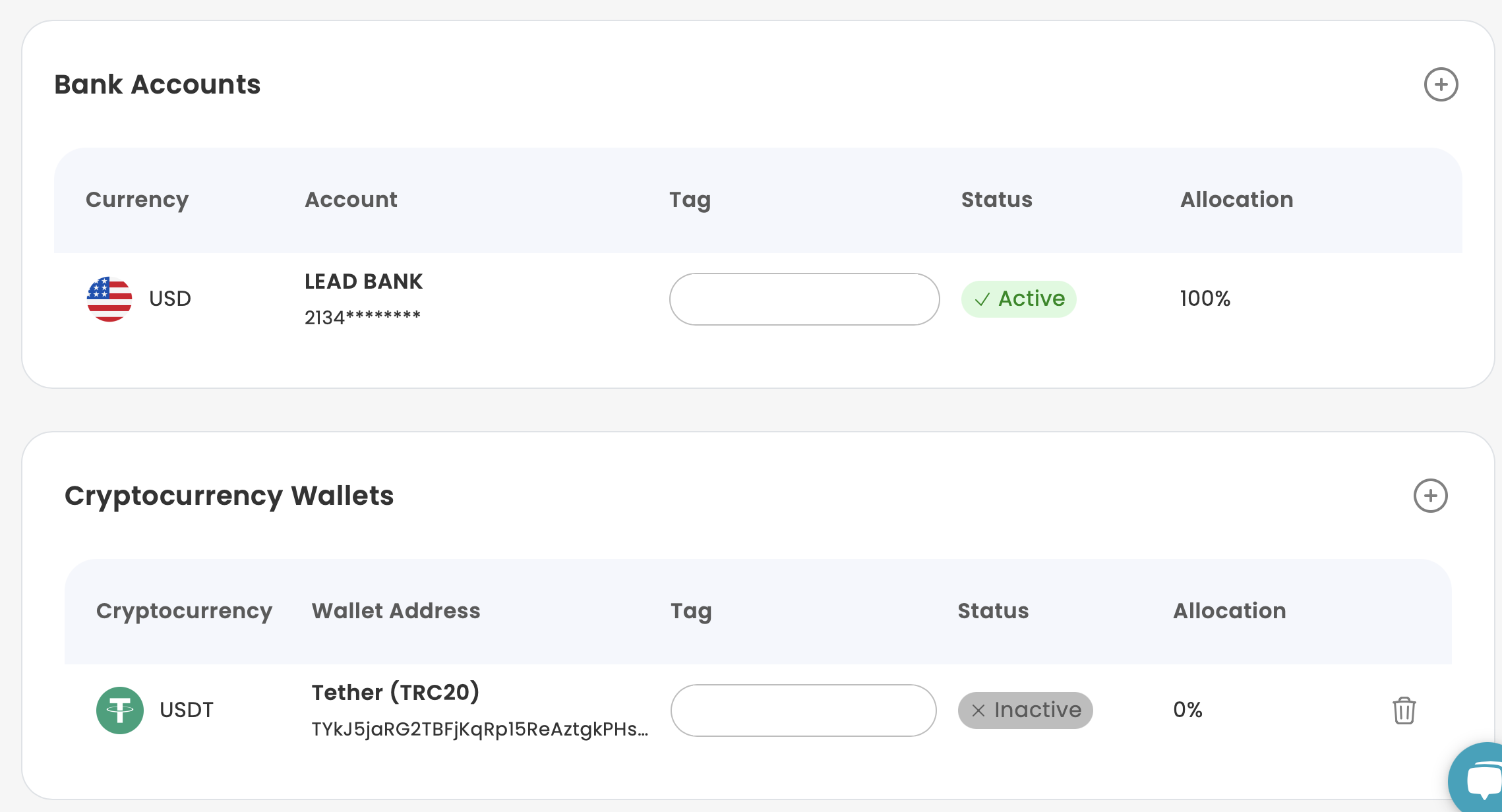Focus the USDT wallet tag field

click(803, 710)
